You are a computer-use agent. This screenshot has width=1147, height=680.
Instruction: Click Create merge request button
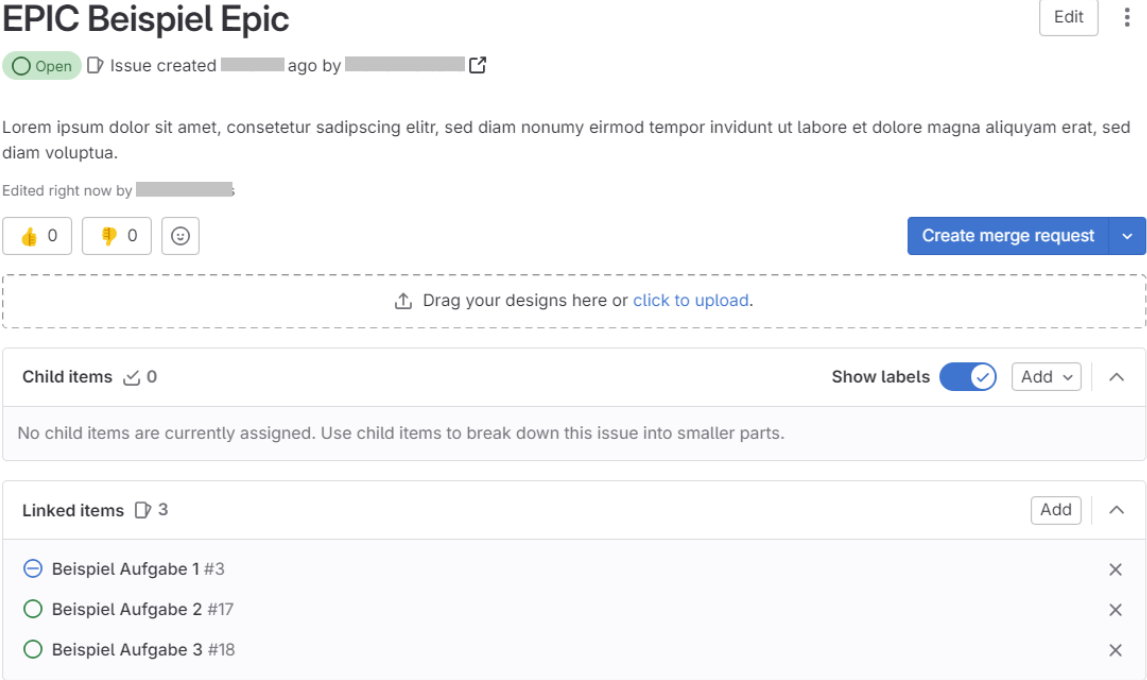[x=1008, y=235]
